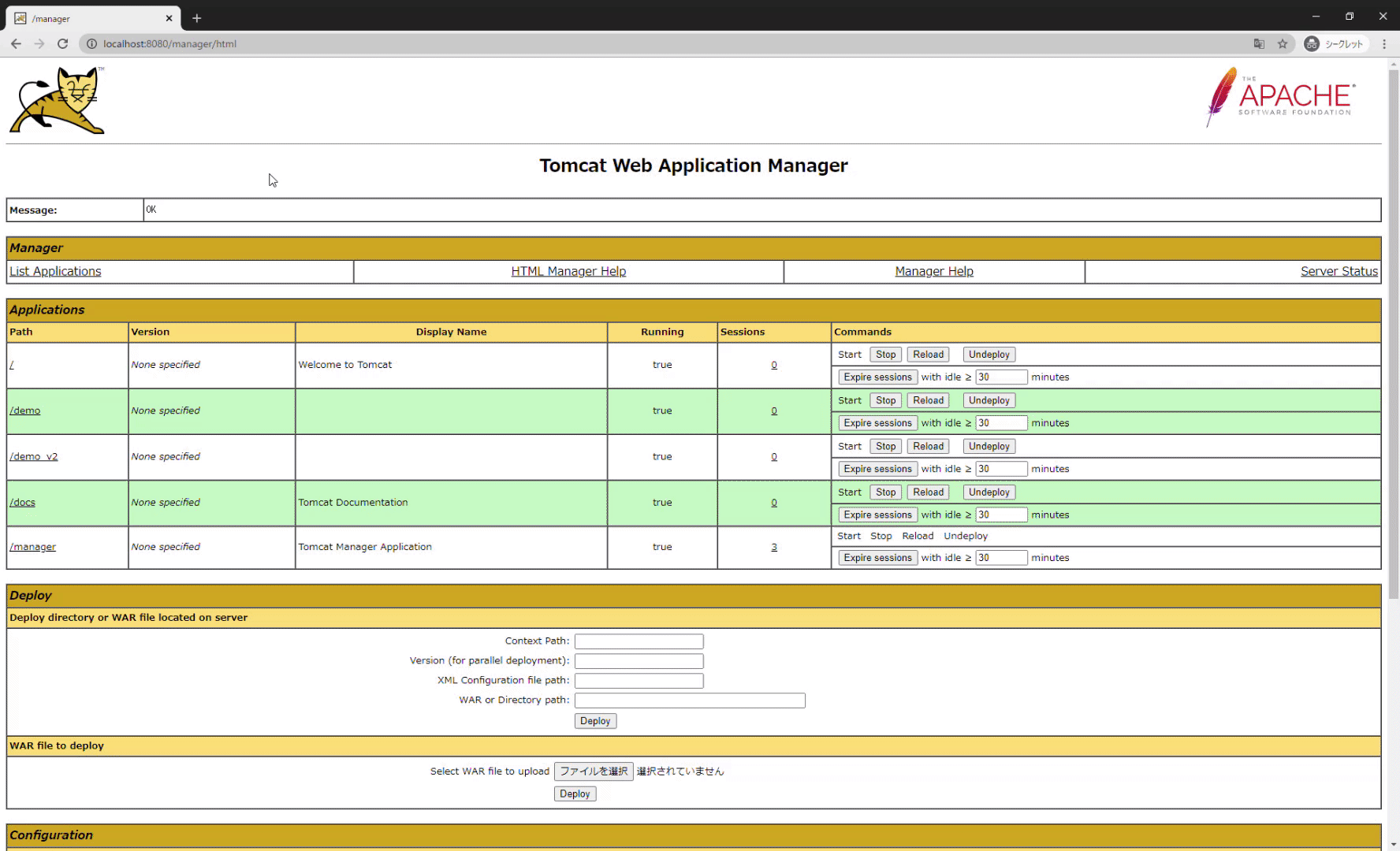Screen dimensions: 1400x851
Task: Select the /manager browser tab
Action: [x=91, y=18]
